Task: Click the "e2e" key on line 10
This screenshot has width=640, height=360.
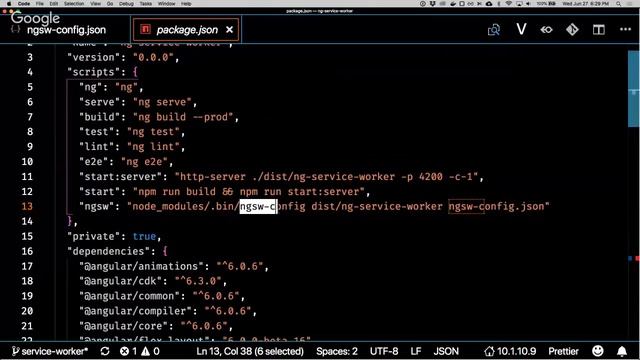Action: coord(94,162)
